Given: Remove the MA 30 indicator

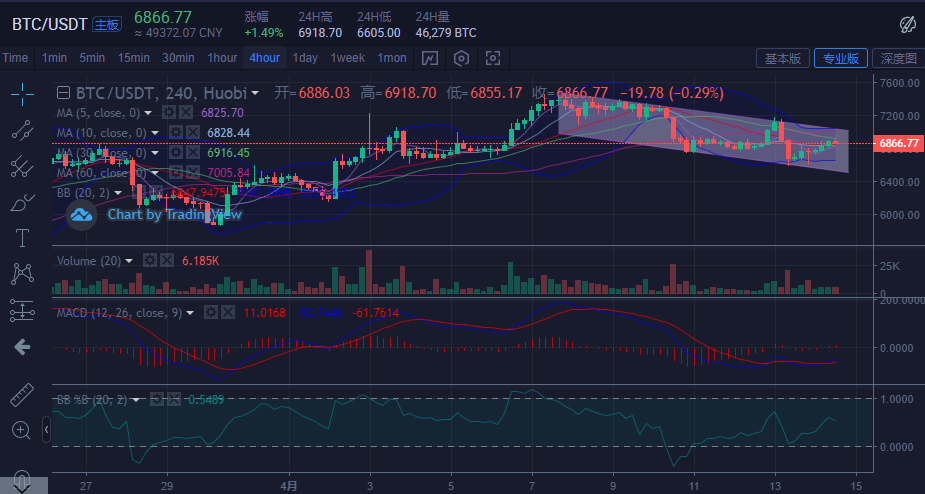Looking at the screenshot, I should coord(192,153).
